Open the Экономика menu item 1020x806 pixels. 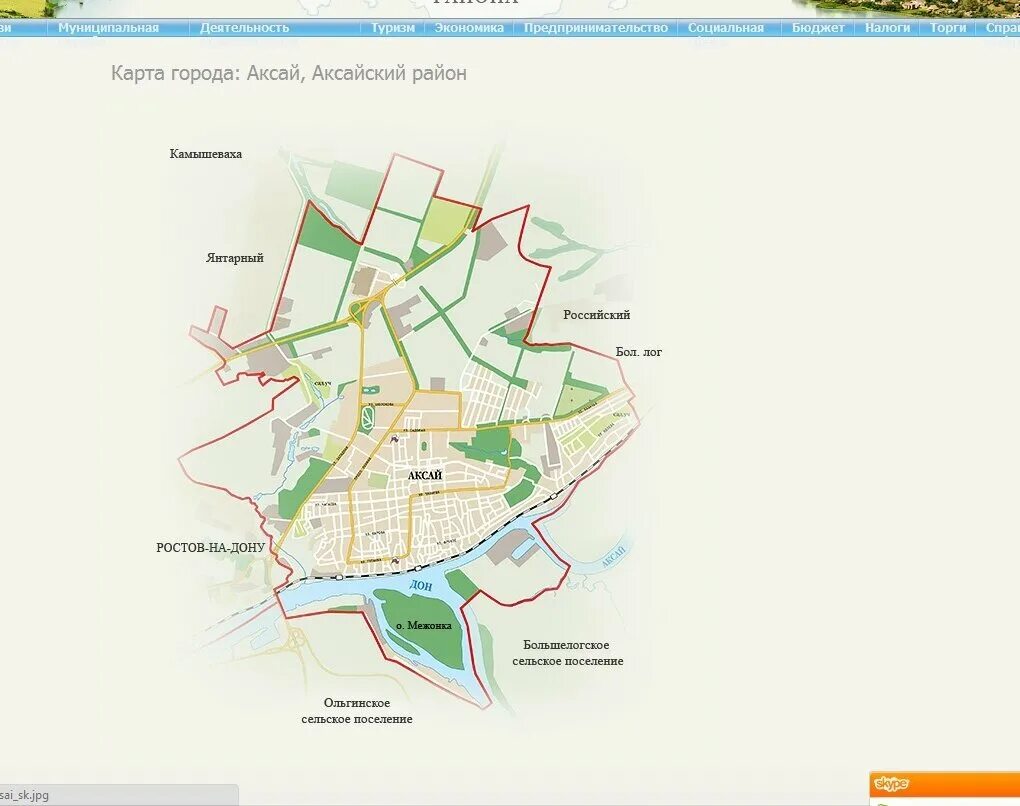(x=469, y=28)
